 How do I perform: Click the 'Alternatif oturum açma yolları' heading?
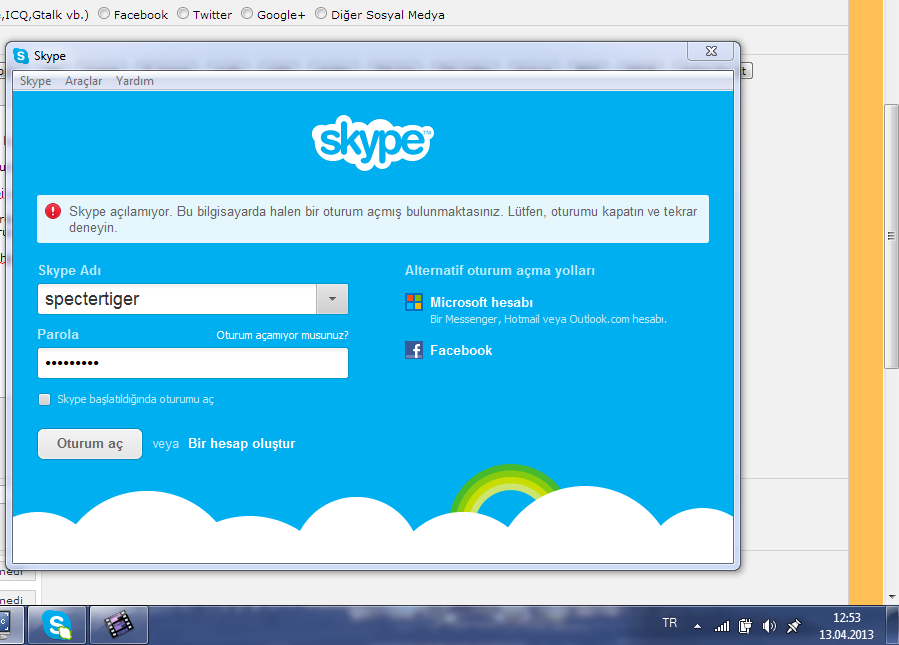(500, 271)
